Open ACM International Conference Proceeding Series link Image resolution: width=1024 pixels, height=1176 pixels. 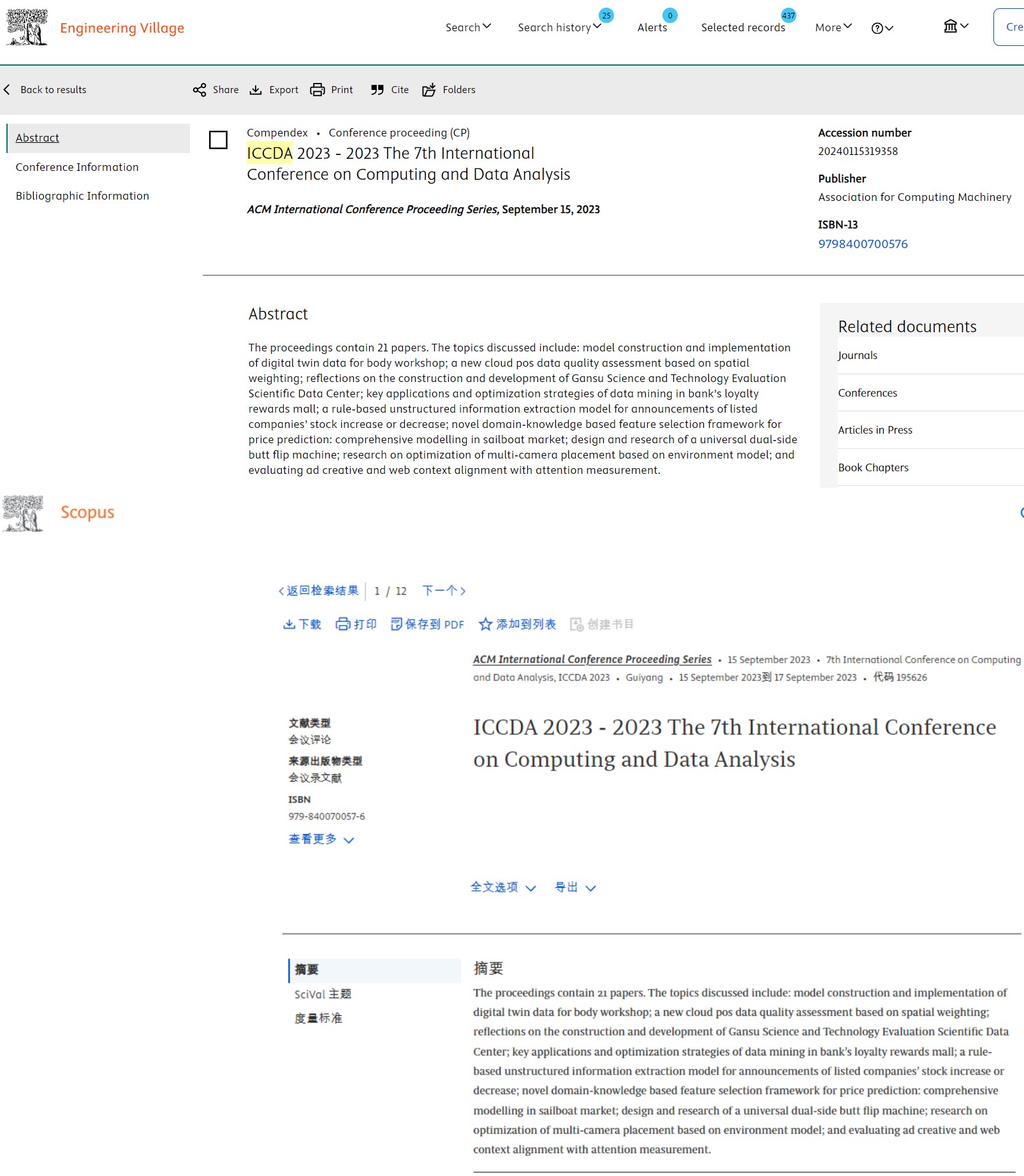pos(592,659)
